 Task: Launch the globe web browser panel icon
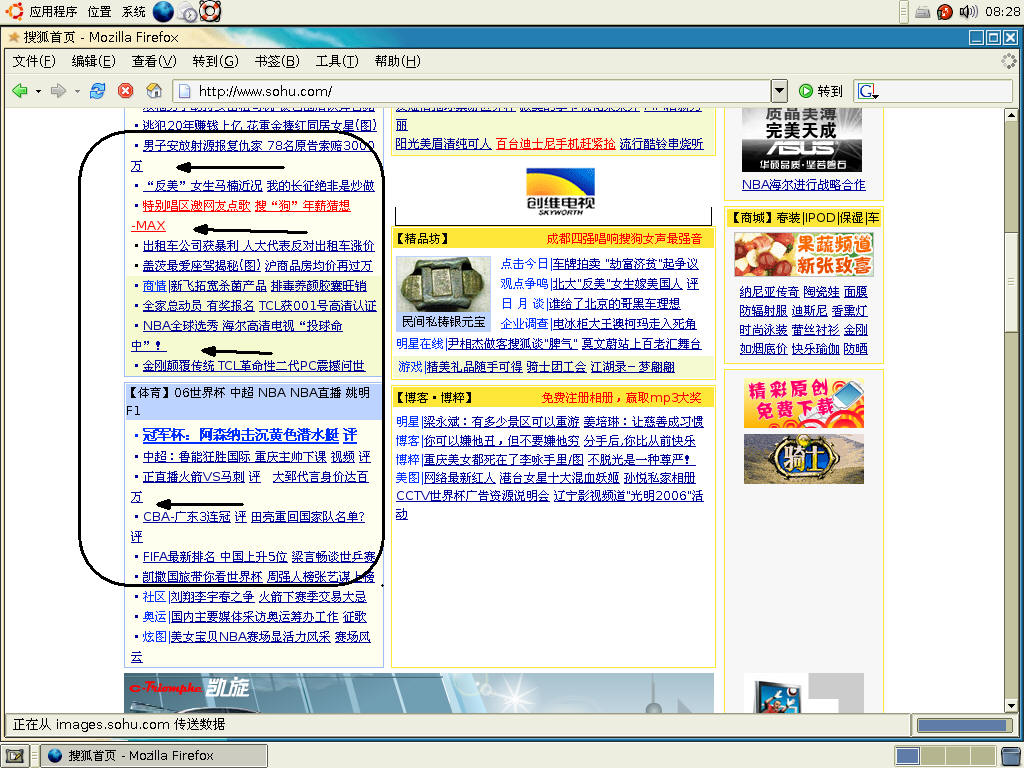click(x=163, y=11)
